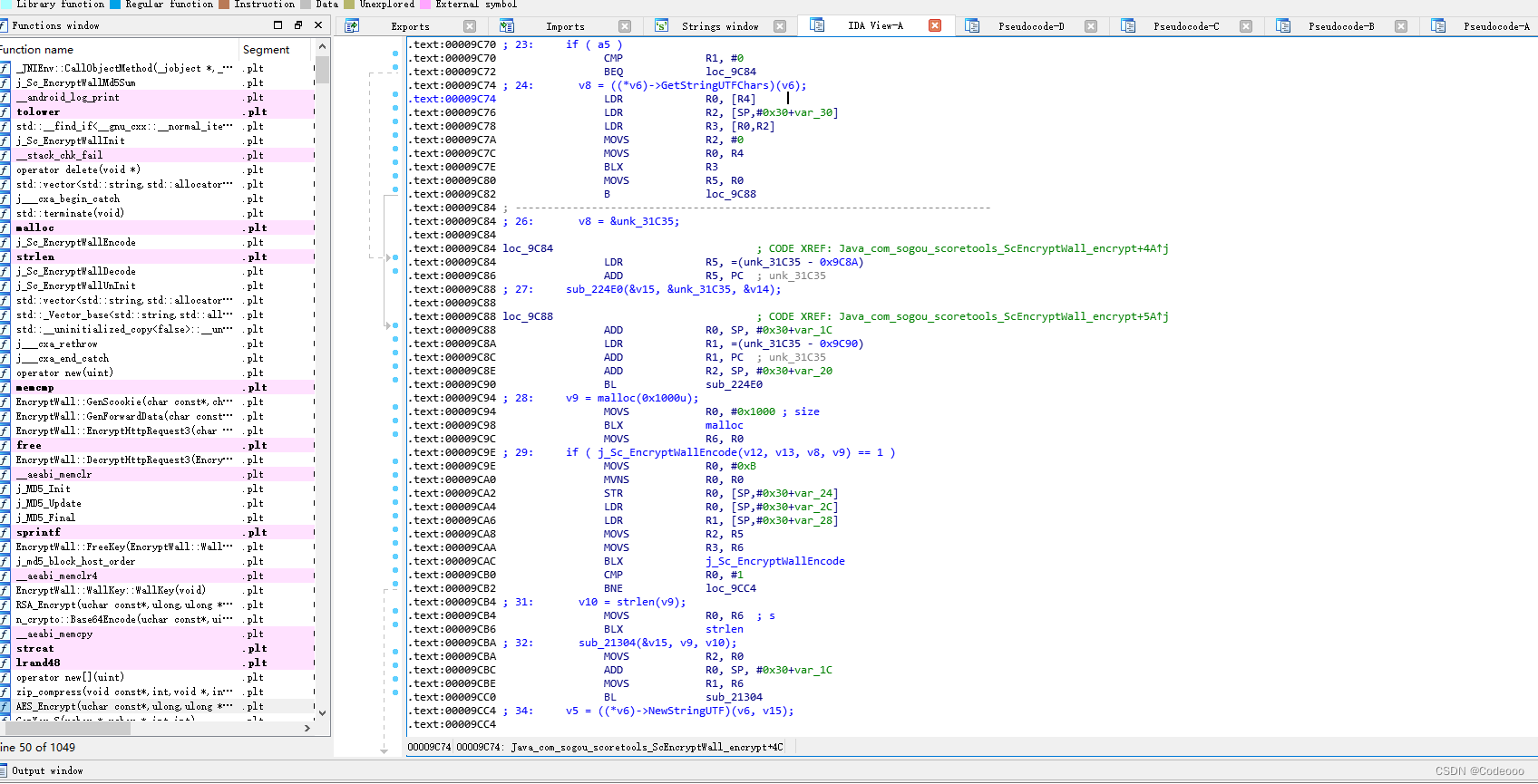This screenshot has width=1538, height=784.
Task: Switch to the Pseudocode-D tab
Action: (1031, 26)
